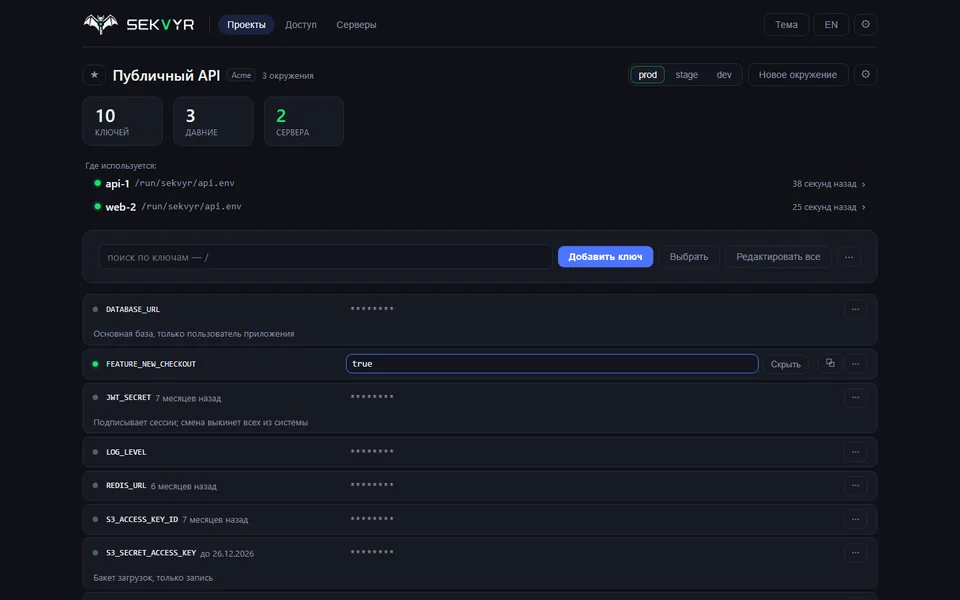Open the Проекты navigation tab

[x=246, y=24]
